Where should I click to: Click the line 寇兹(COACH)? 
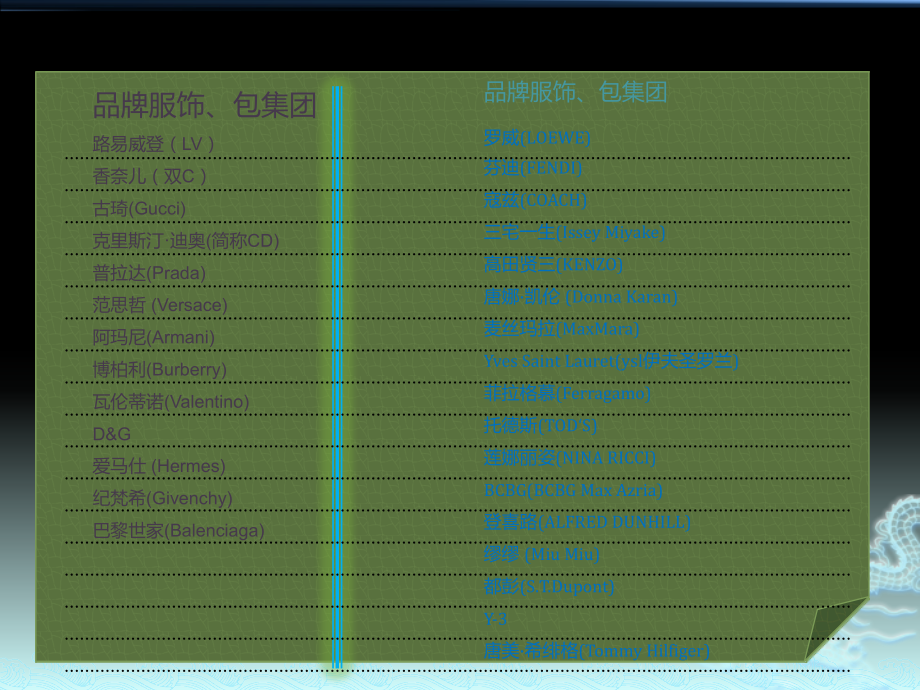[x=535, y=200]
